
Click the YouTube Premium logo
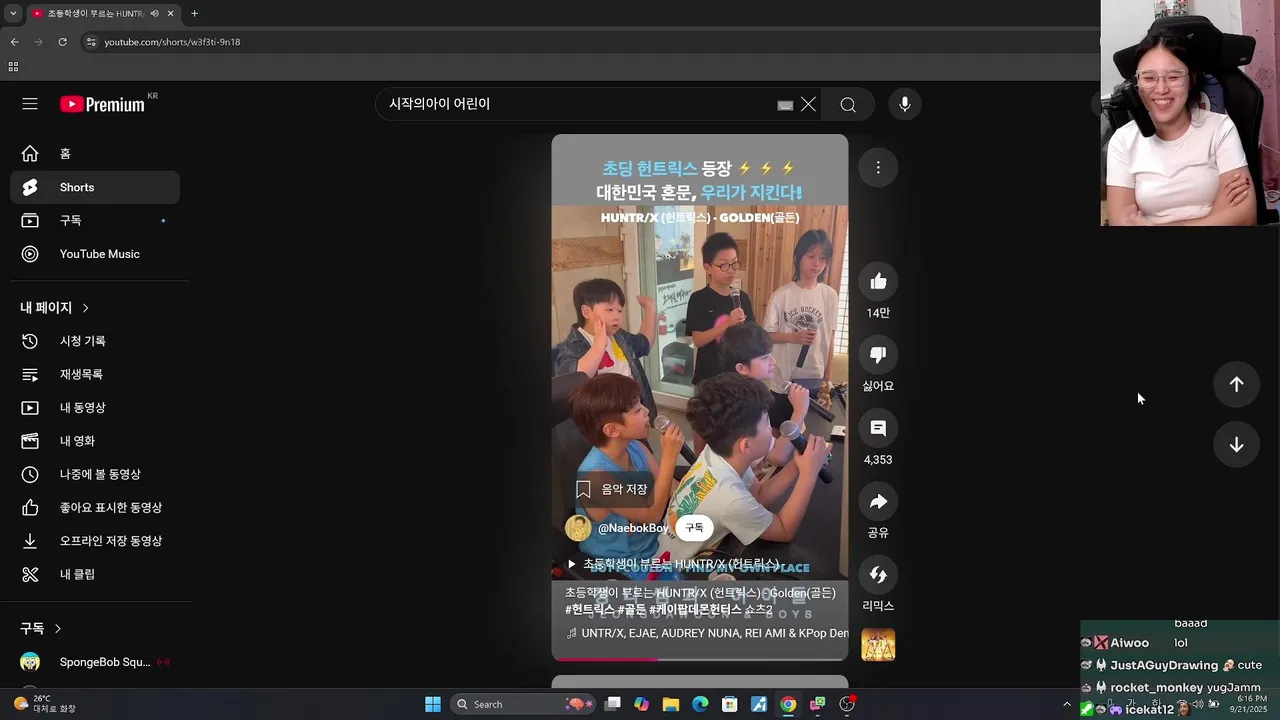point(102,104)
